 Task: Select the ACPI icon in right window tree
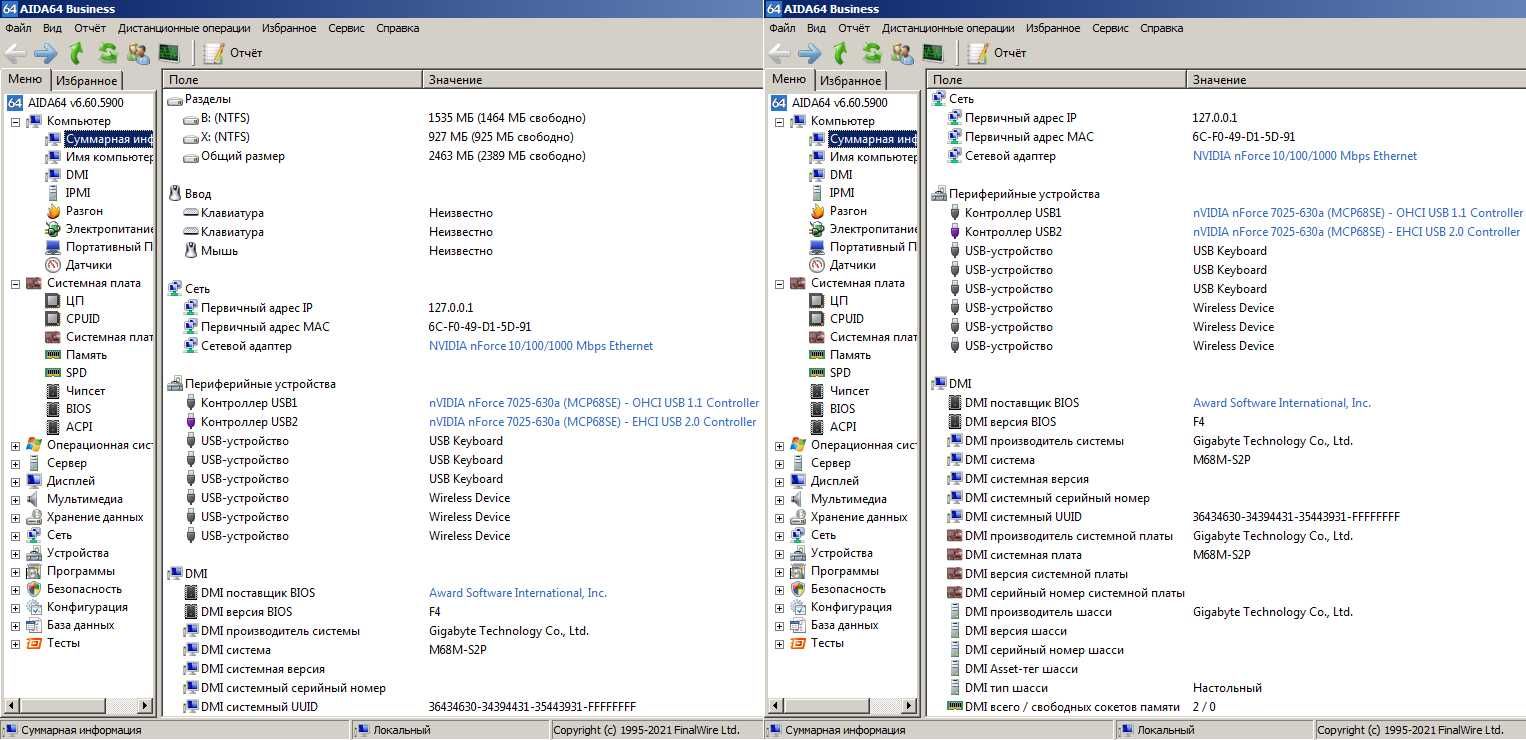pyautogui.click(x=818, y=427)
